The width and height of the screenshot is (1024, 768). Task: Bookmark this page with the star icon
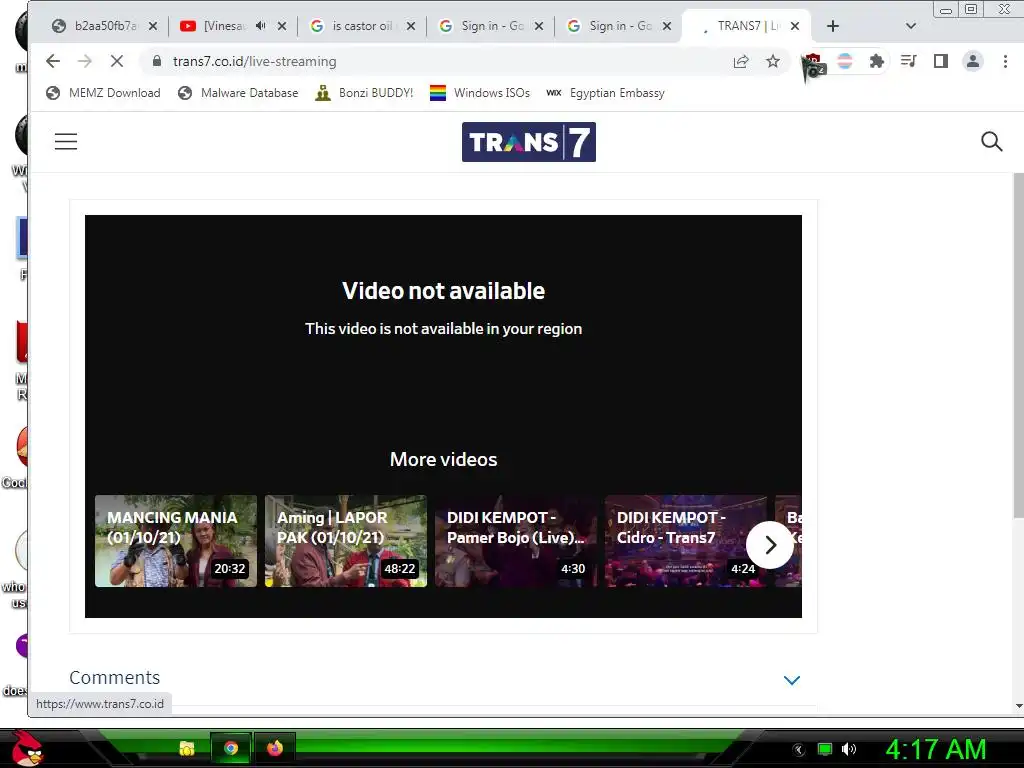[773, 61]
